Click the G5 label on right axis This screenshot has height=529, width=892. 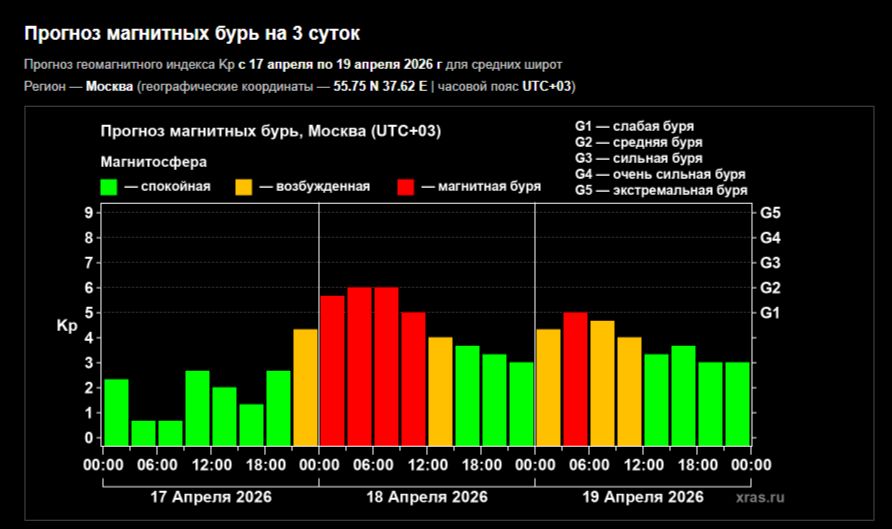coord(770,213)
